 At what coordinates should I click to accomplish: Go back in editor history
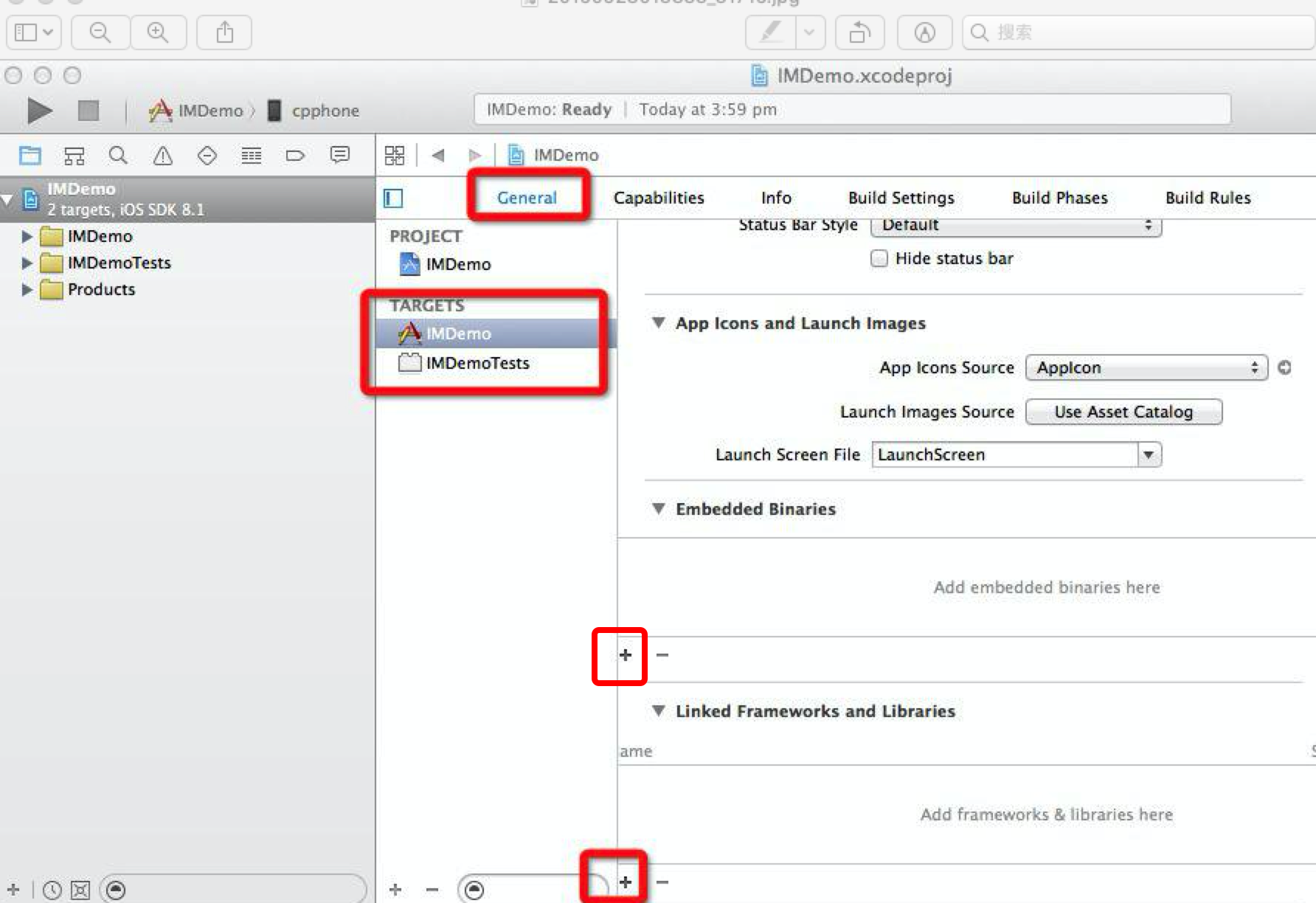click(438, 155)
